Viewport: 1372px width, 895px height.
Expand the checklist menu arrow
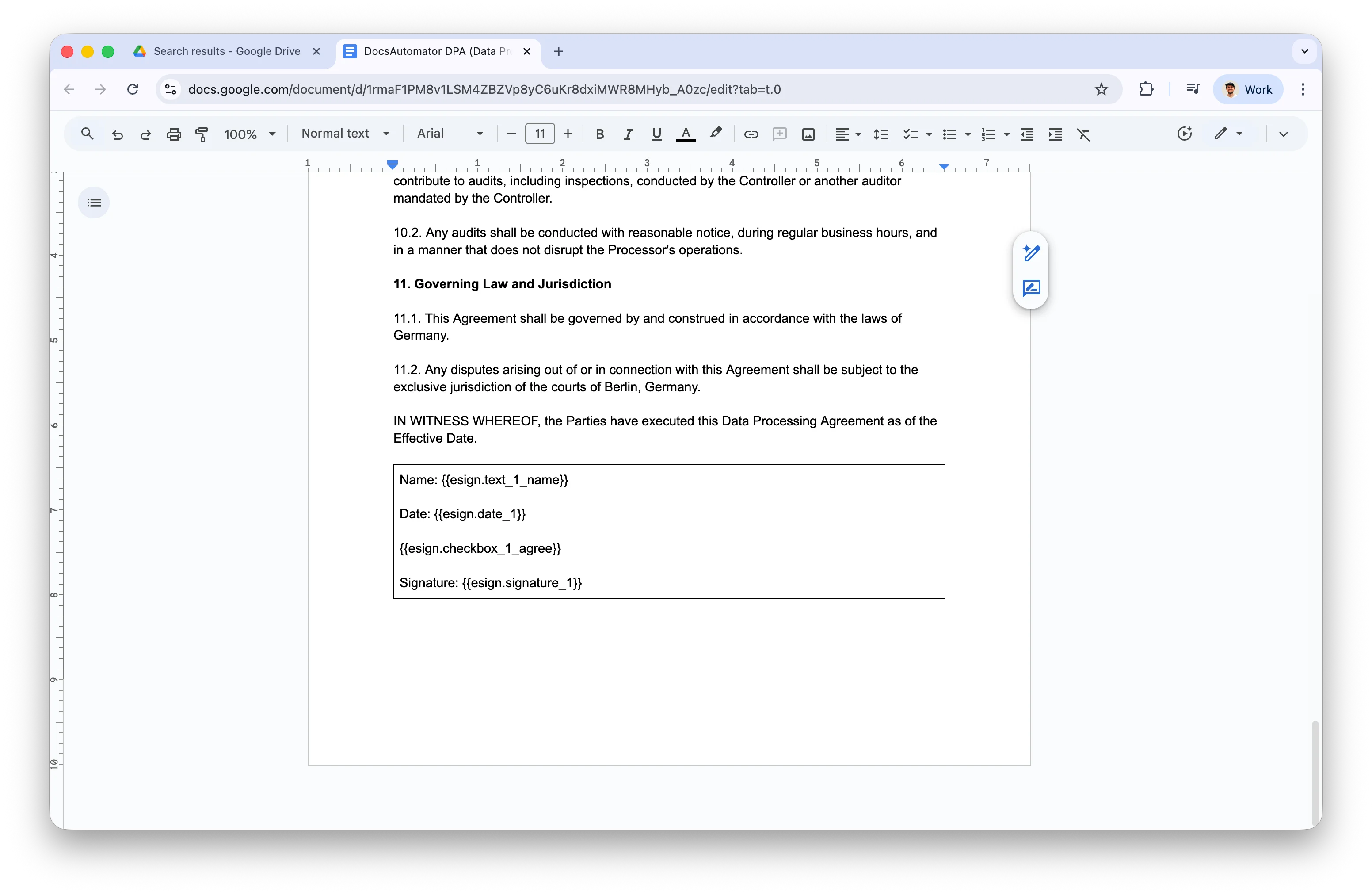click(929, 134)
